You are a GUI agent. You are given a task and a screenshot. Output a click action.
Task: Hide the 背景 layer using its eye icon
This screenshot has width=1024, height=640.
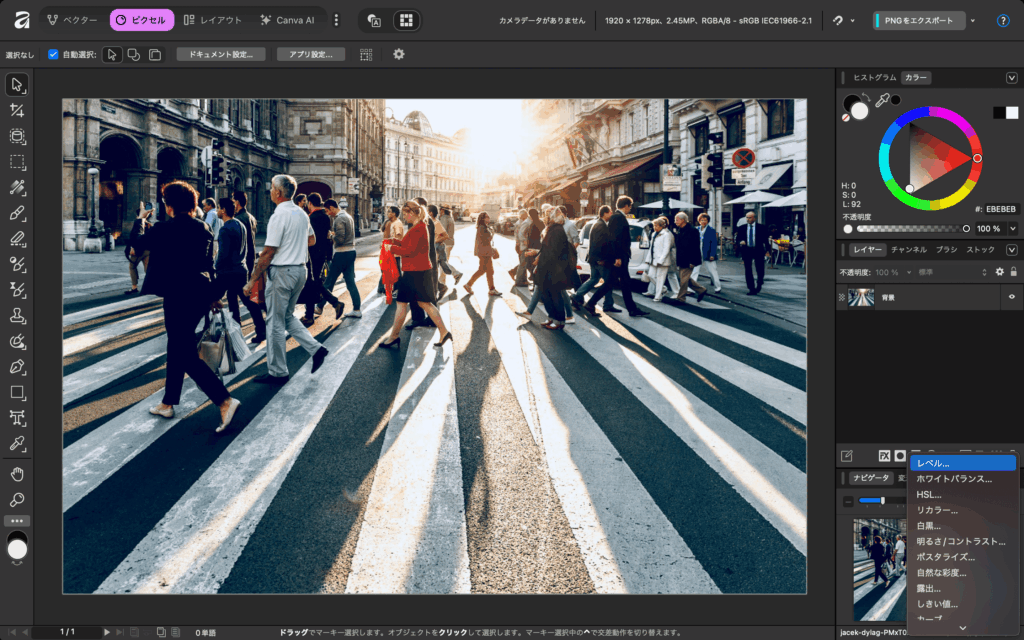click(x=1011, y=297)
